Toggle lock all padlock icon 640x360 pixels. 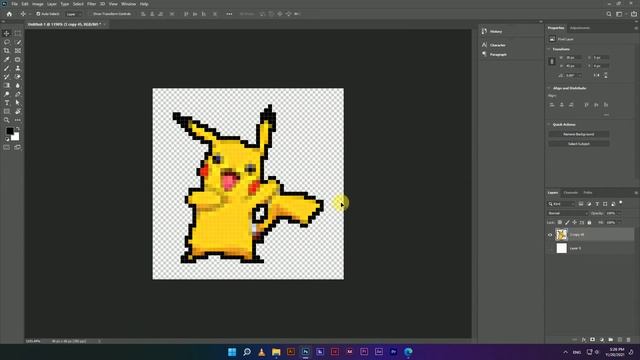pyautogui.click(x=589, y=222)
